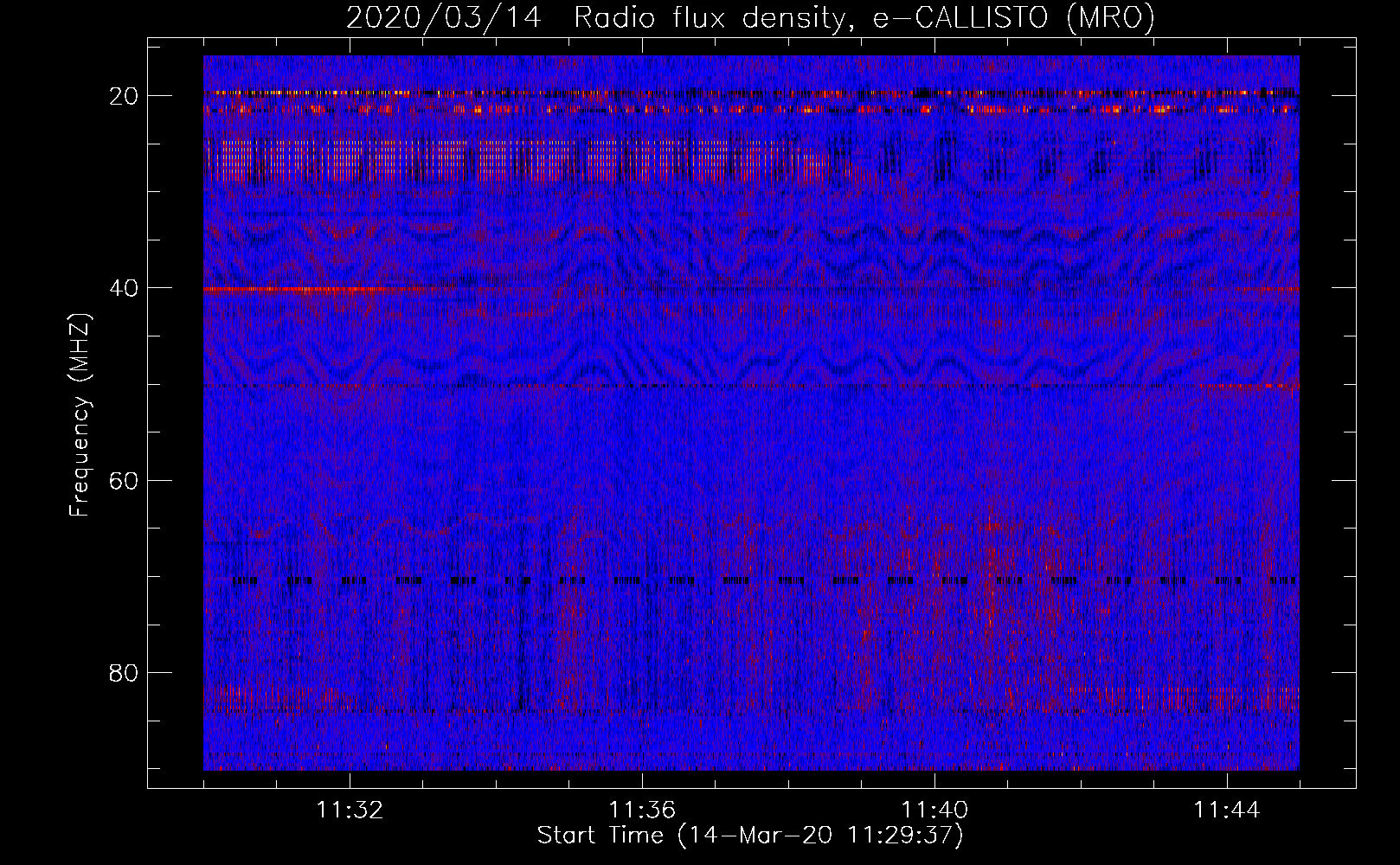The width and height of the screenshot is (1400, 865).
Task: Click the 'Start Time (14-Mar-20 11:29:37)' label
Action: click(x=750, y=836)
